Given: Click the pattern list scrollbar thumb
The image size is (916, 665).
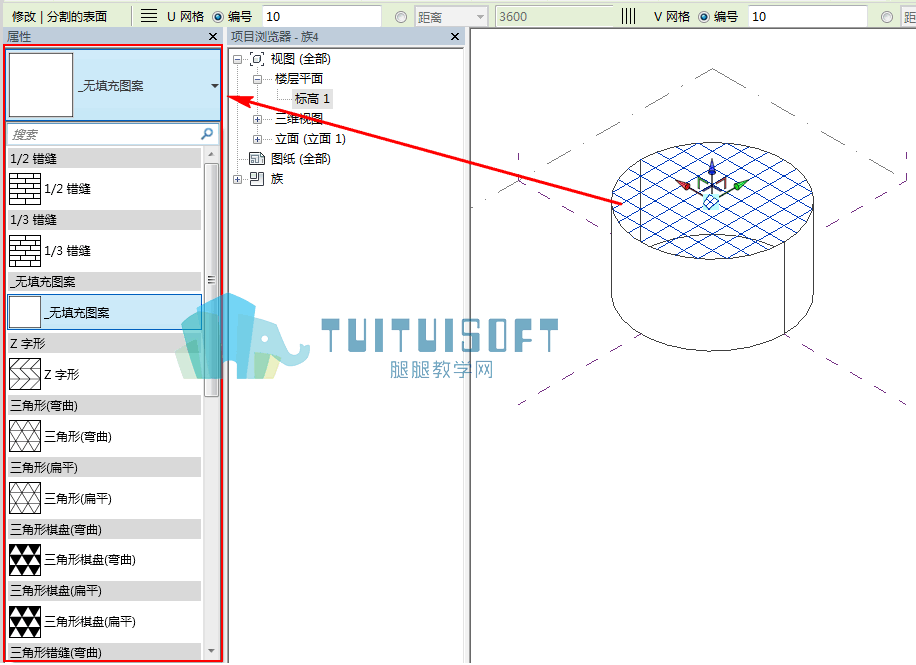Looking at the screenshot, I should [211, 279].
